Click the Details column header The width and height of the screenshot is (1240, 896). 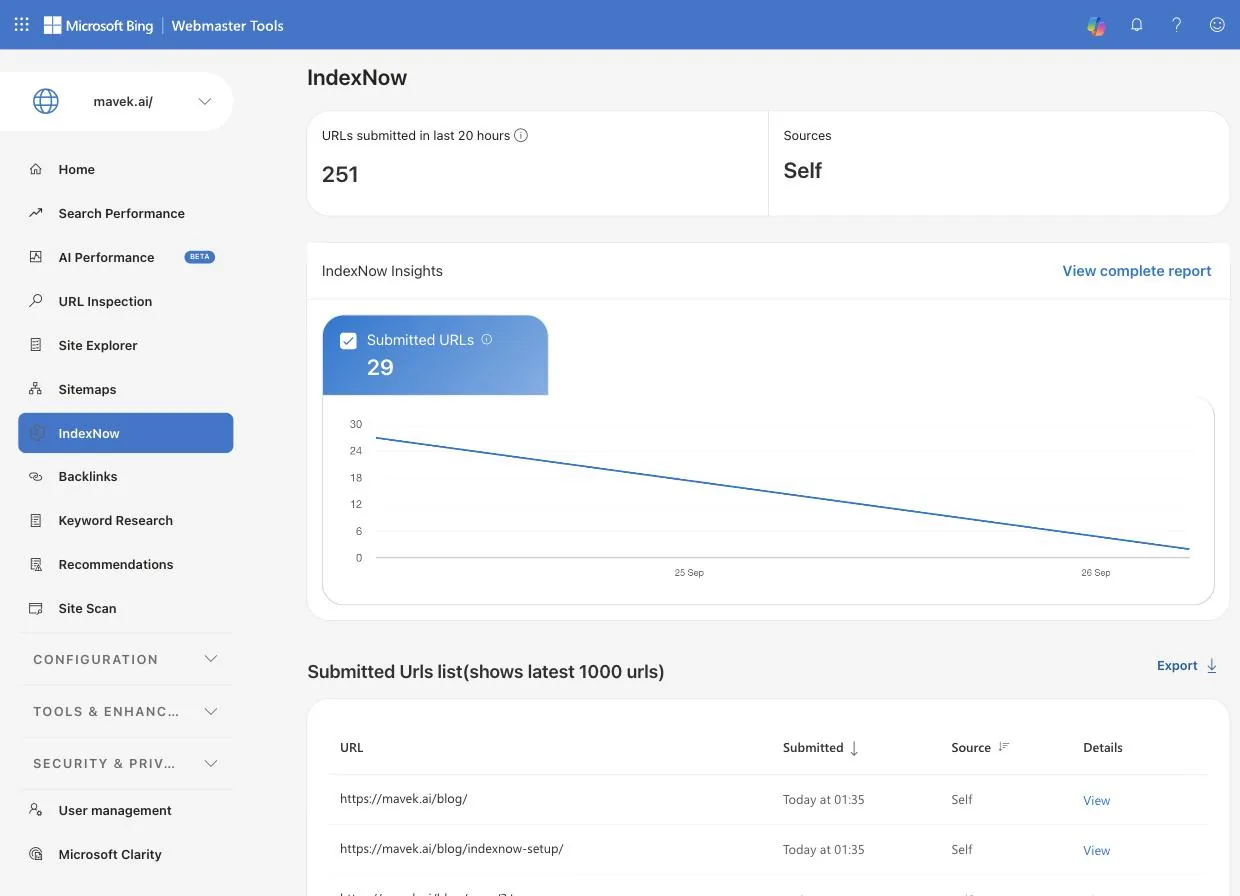(x=1103, y=747)
